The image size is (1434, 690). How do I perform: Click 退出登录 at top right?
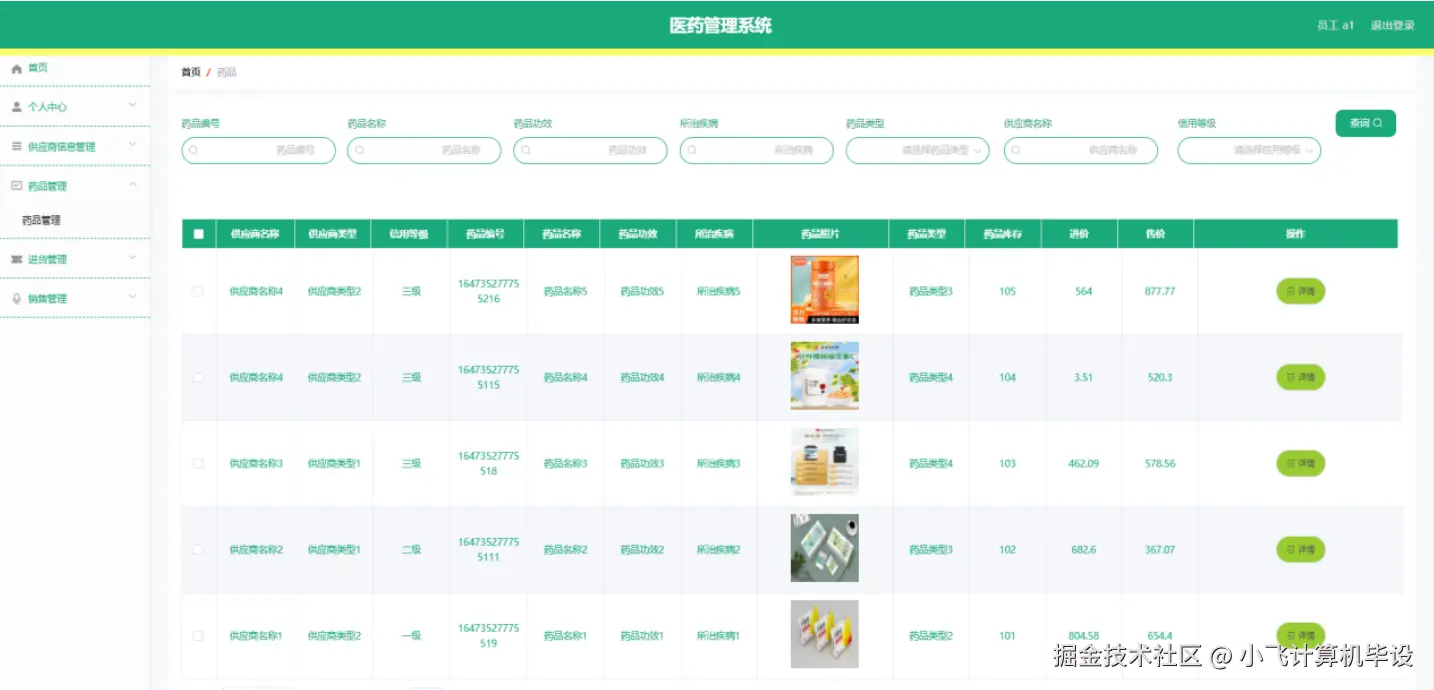pos(1392,24)
